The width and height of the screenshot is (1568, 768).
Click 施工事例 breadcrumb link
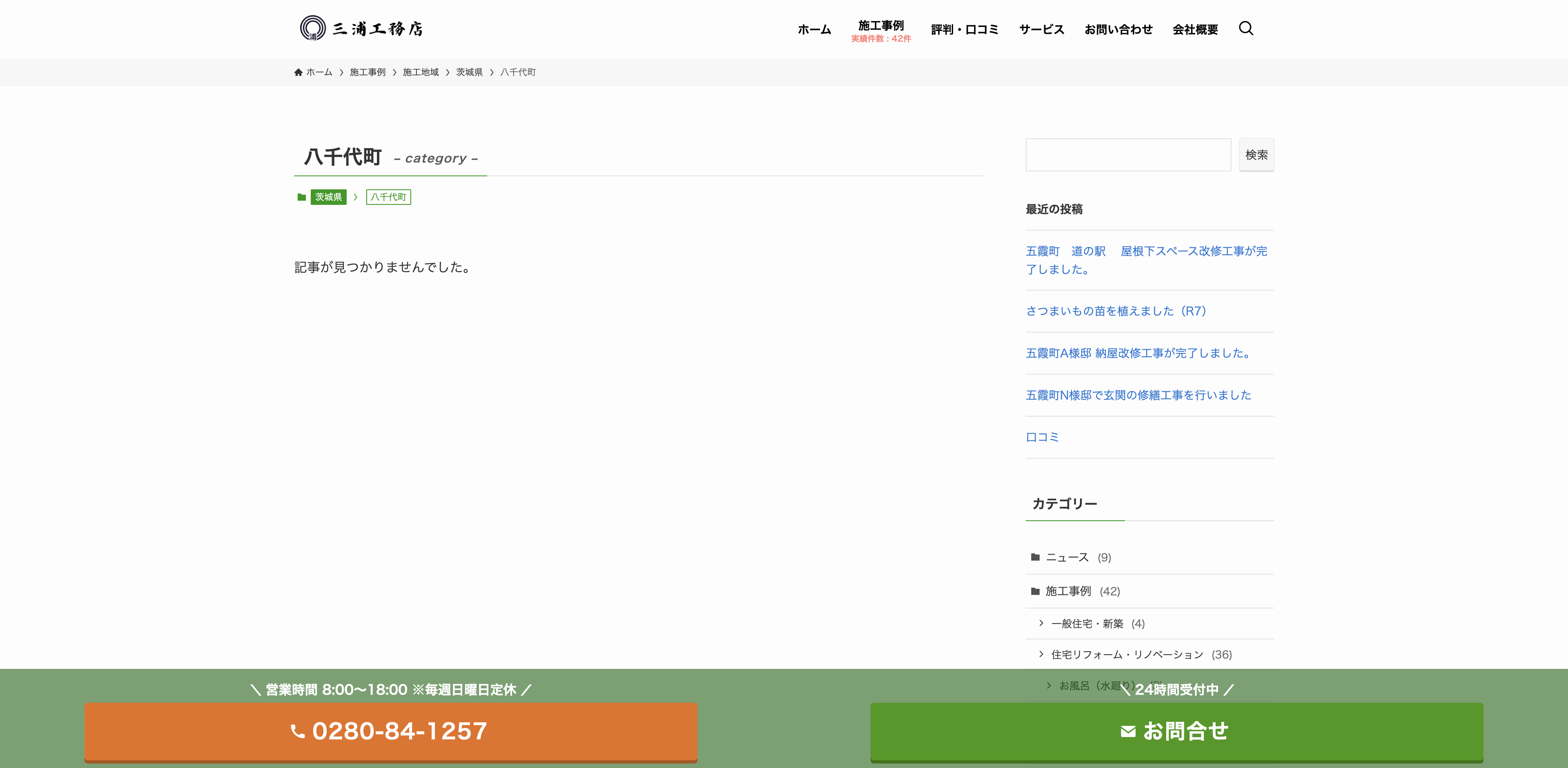[x=367, y=72]
